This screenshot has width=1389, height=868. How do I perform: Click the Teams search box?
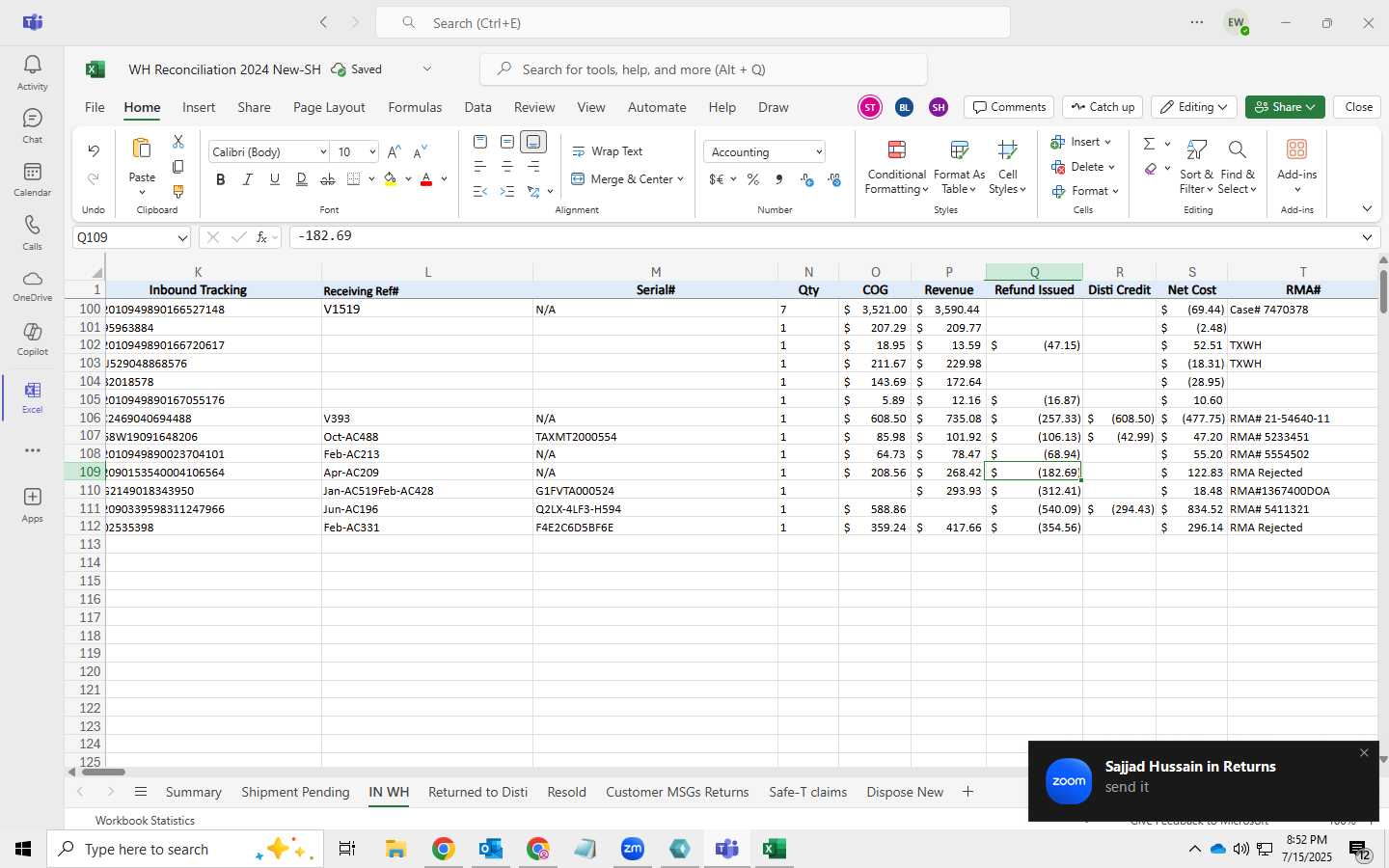(x=693, y=22)
